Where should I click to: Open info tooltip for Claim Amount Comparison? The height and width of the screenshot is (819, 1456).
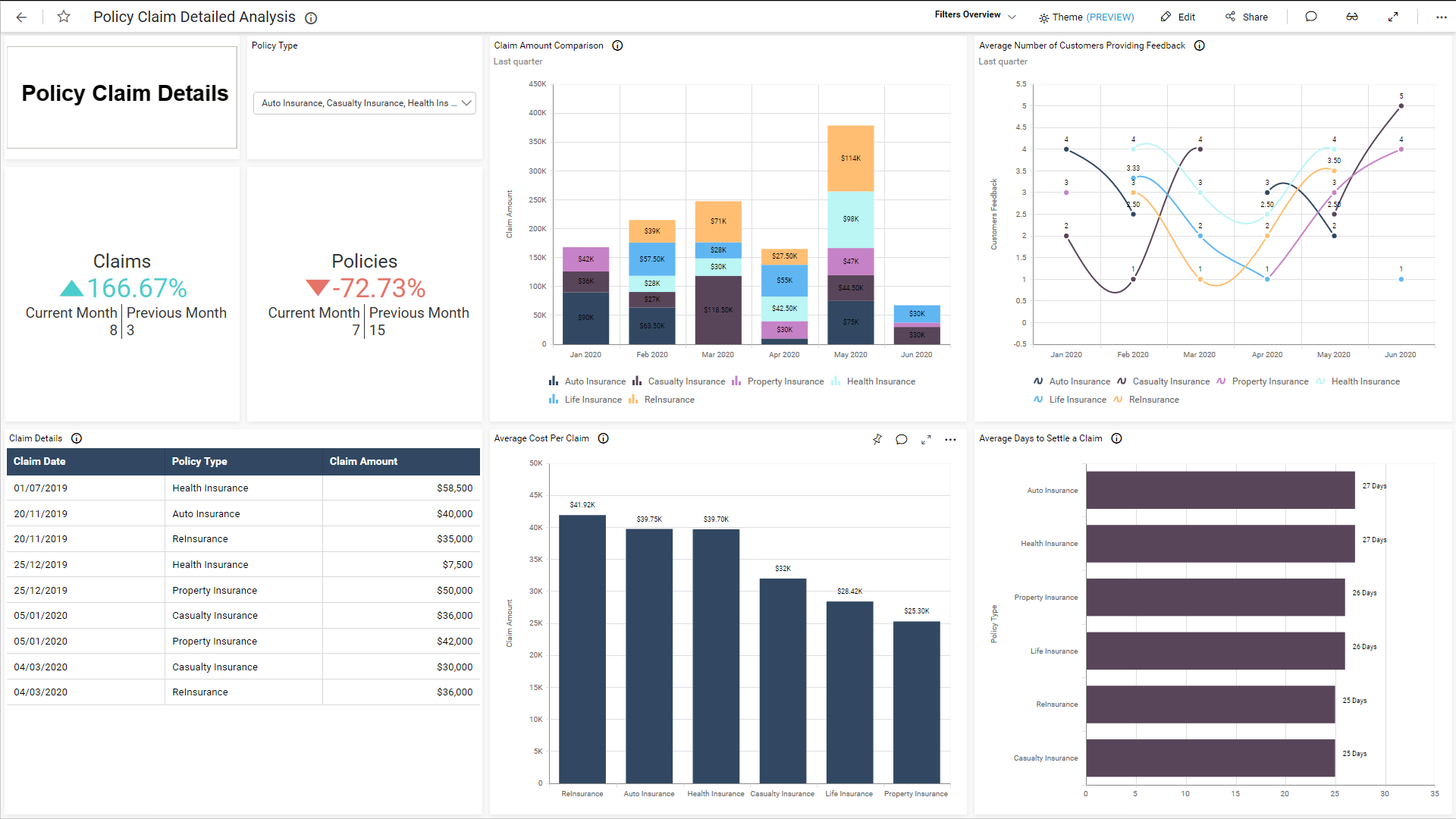click(617, 45)
